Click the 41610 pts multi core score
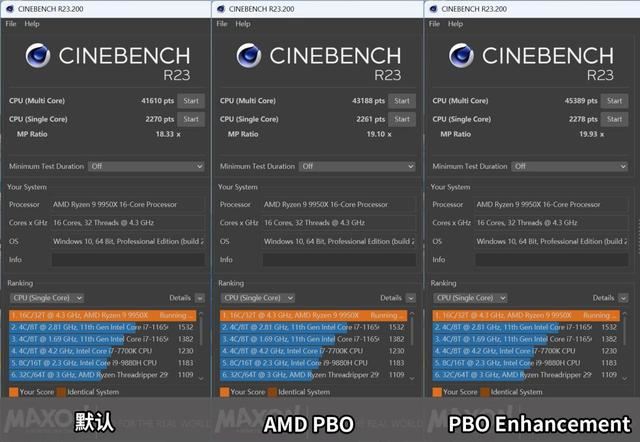 [158, 101]
